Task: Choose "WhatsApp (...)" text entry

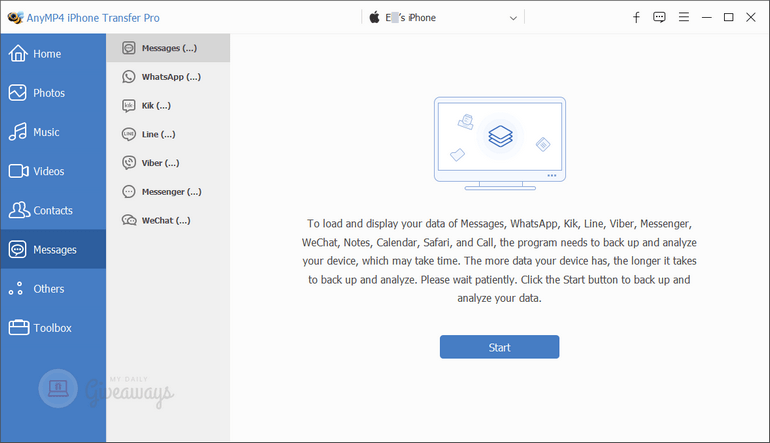Action: [x=171, y=77]
